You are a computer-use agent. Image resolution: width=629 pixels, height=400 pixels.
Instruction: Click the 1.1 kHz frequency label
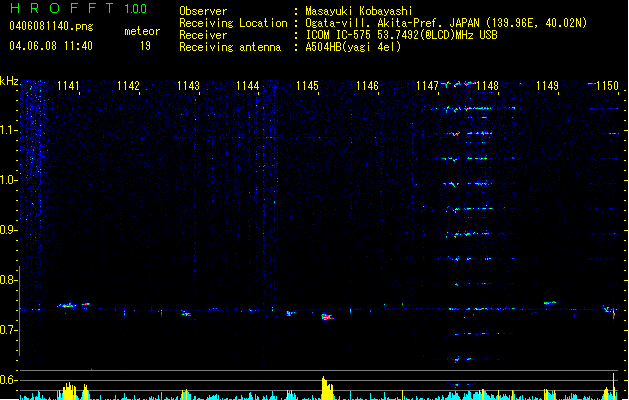pyautogui.click(x=8, y=130)
